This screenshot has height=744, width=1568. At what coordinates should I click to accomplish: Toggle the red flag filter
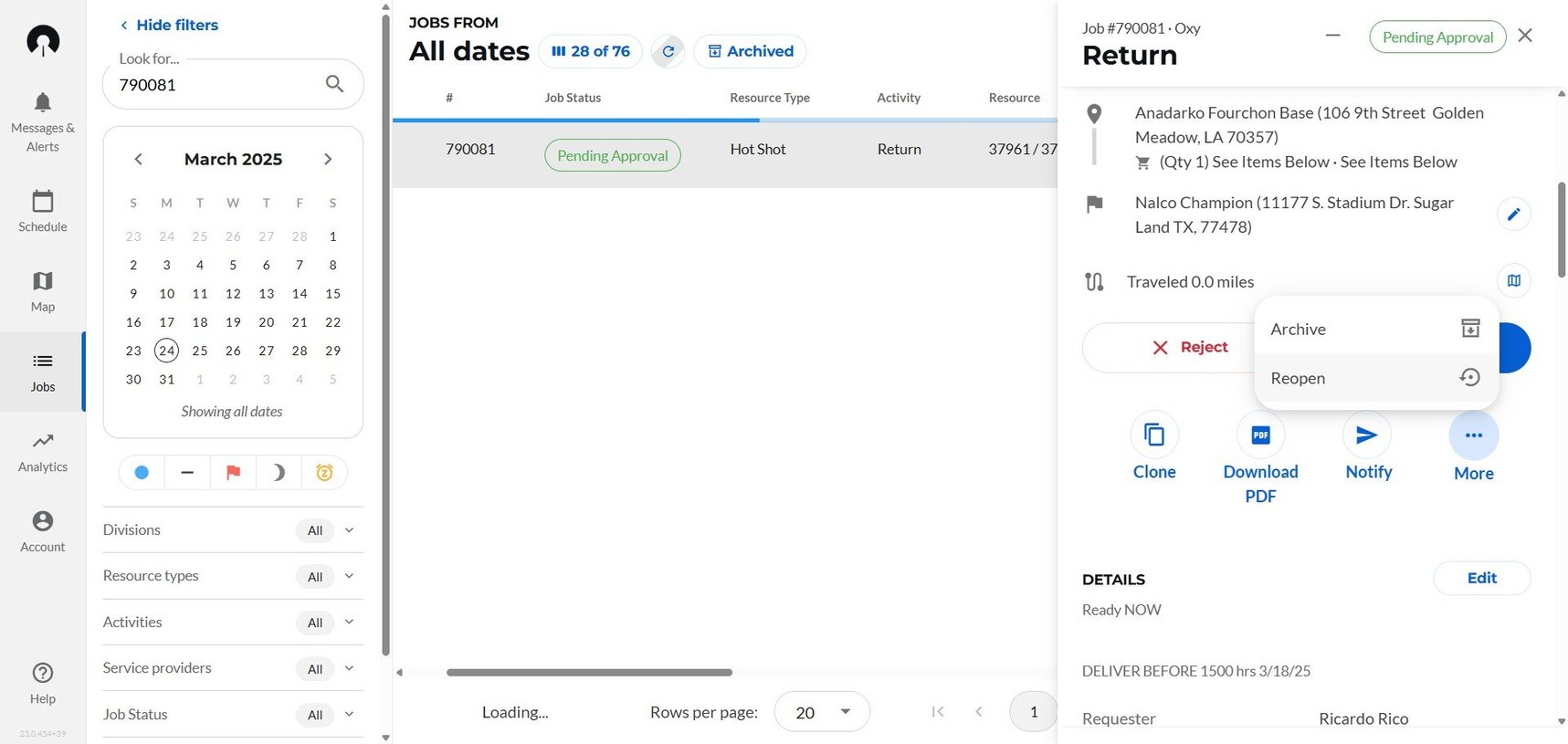233,473
